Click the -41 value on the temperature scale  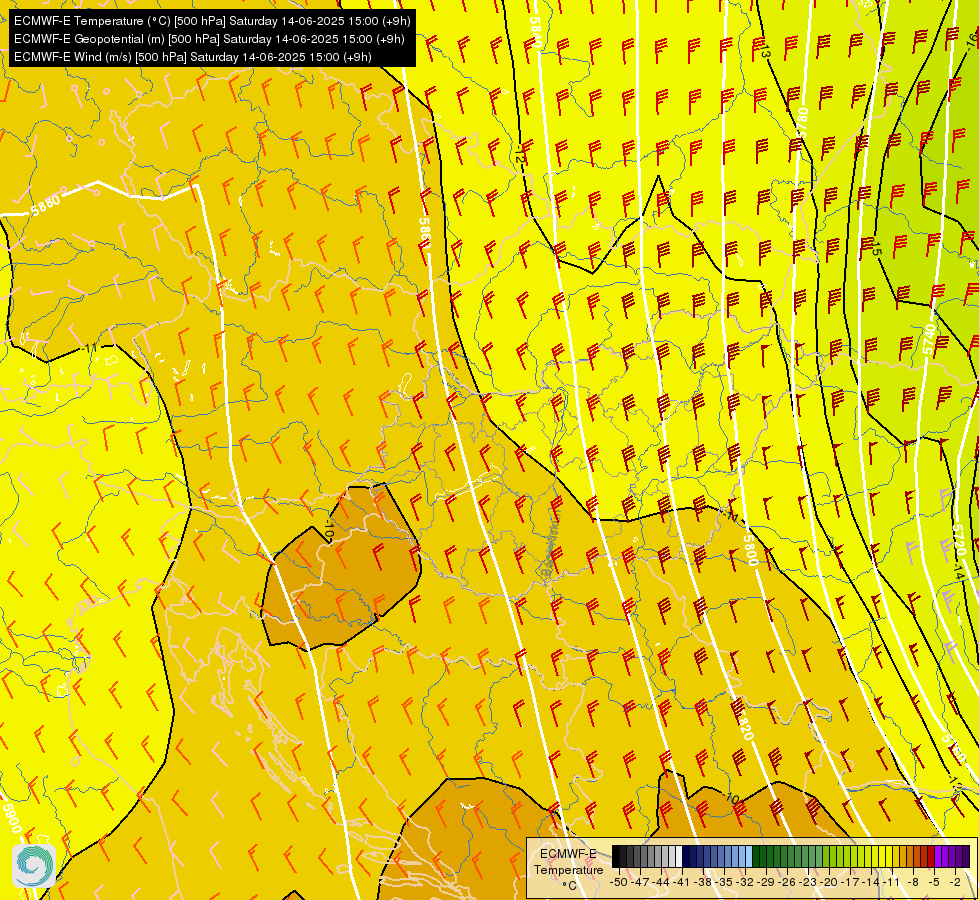click(x=681, y=882)
